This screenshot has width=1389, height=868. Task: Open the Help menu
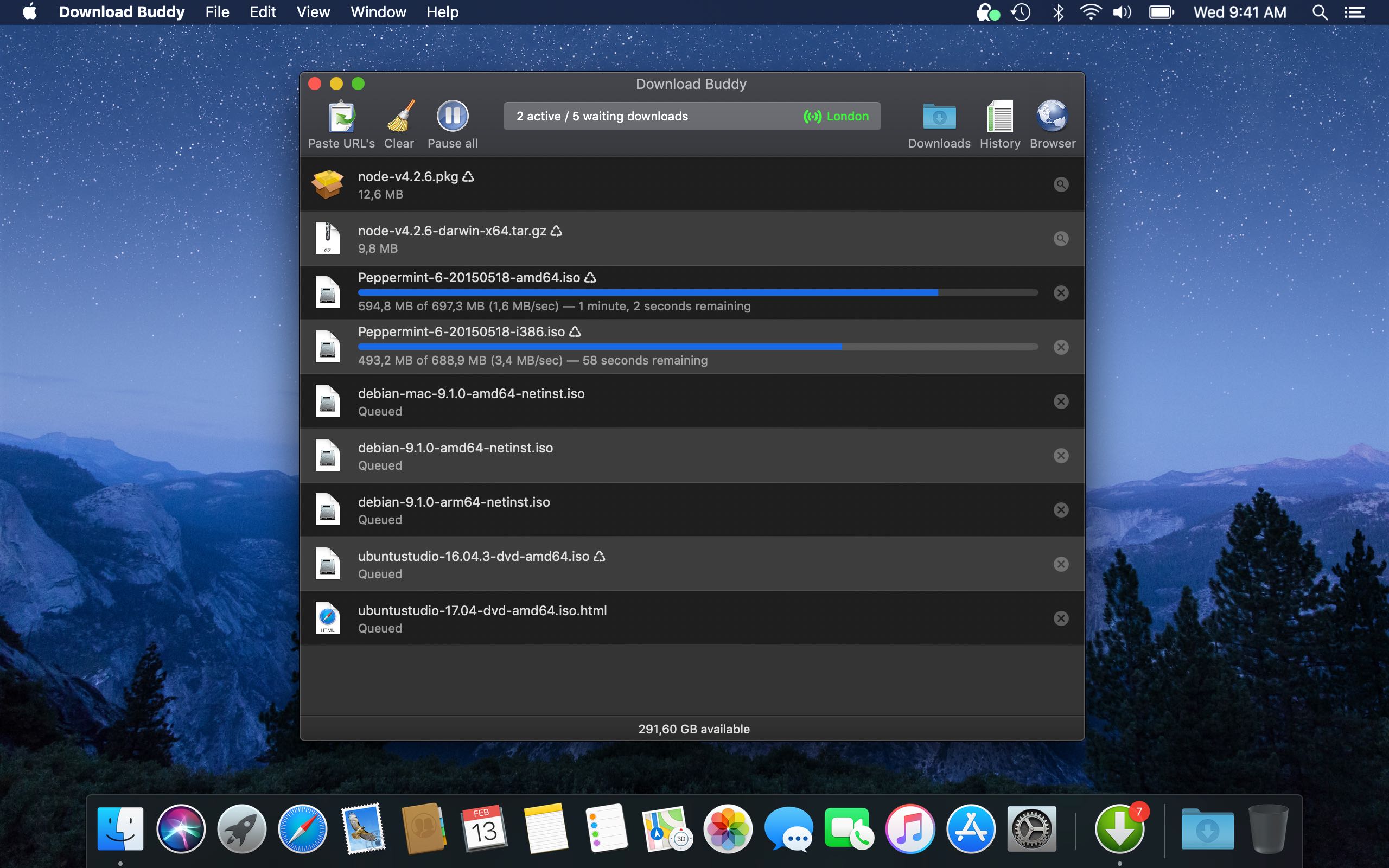[x=442, y=12]
